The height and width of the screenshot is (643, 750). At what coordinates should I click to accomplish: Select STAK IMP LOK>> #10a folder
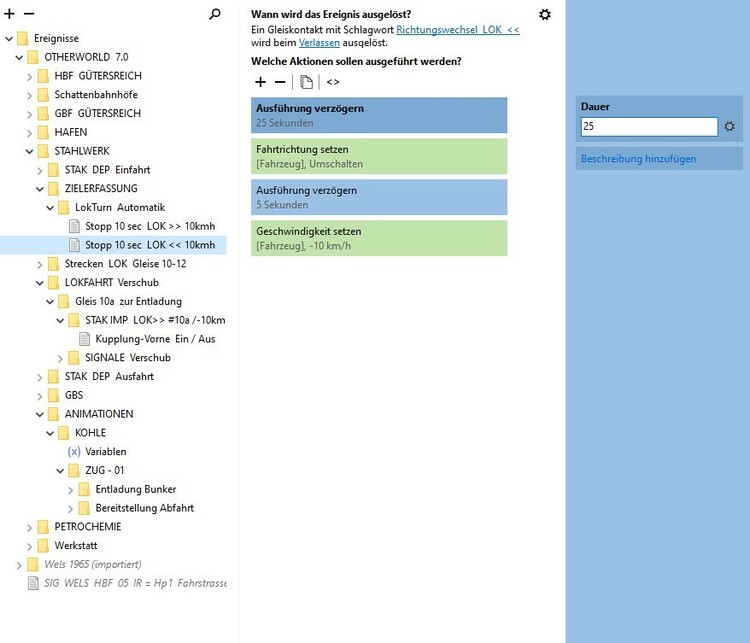coord(155,320)
